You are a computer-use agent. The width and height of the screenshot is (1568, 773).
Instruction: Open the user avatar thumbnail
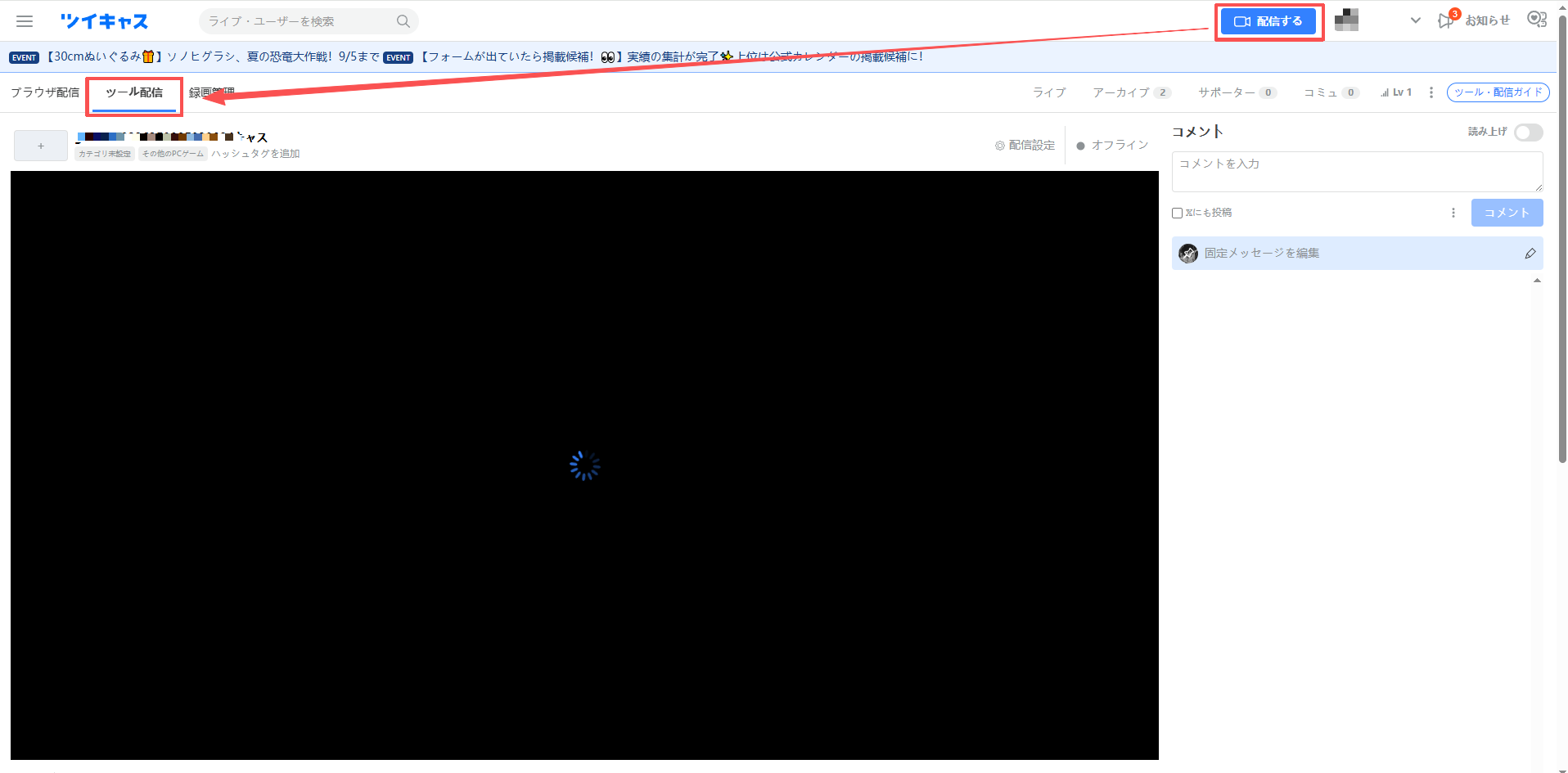pyautogui.click(x=1346, y=20)
